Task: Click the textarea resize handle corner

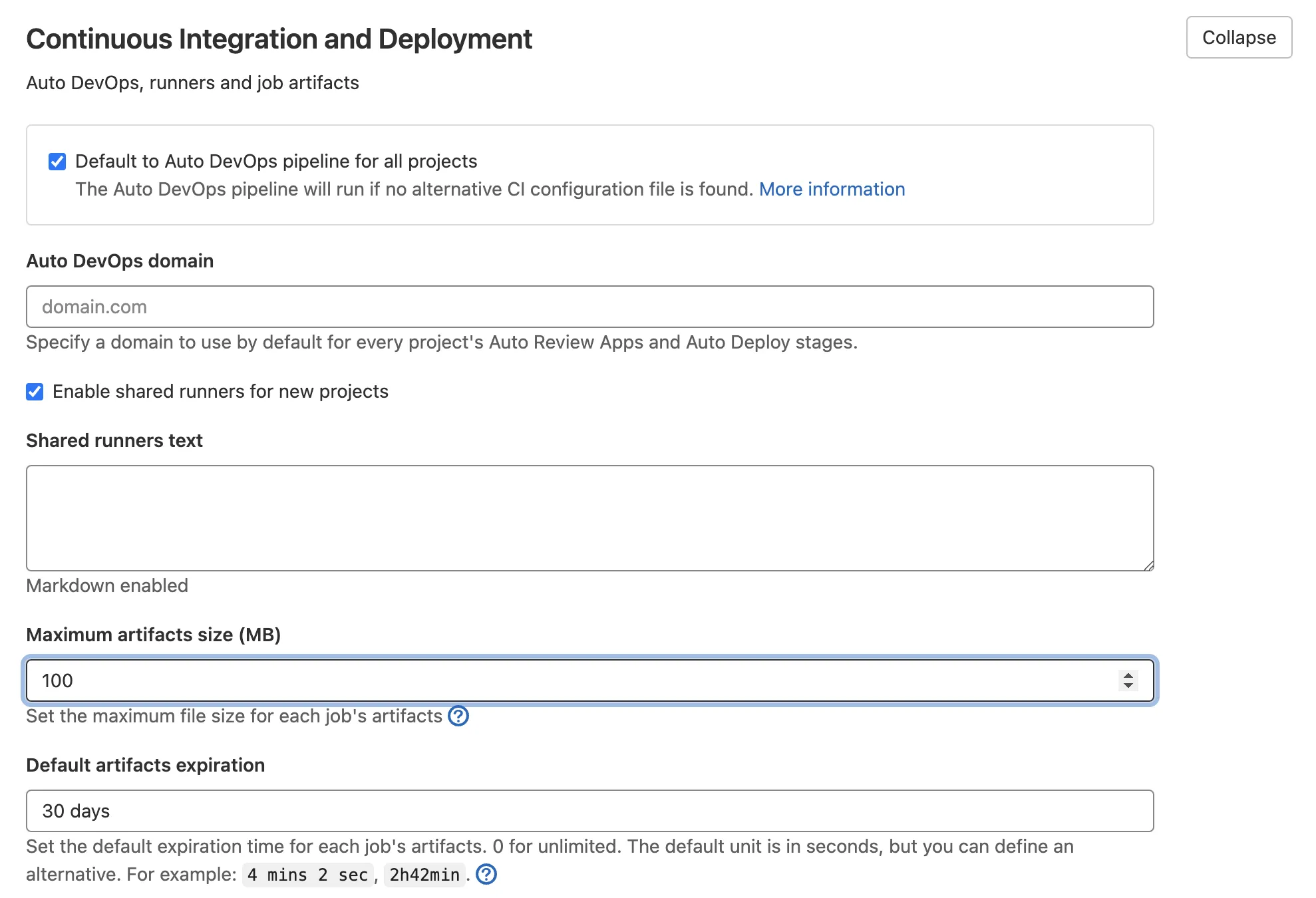Action: click(x=1148, y=565)
